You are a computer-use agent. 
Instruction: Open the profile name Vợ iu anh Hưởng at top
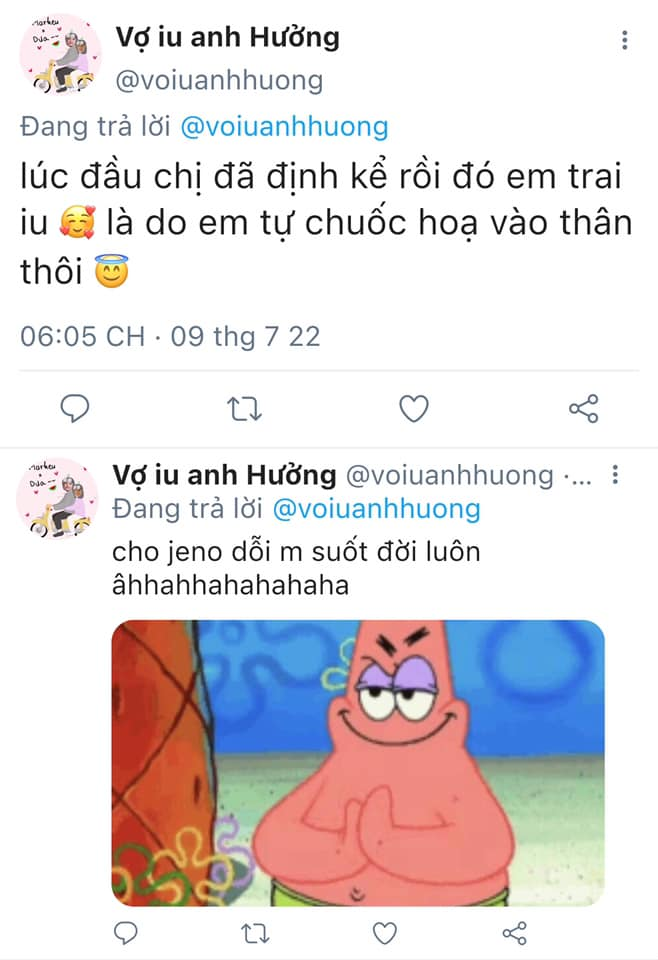pos(228,37)
